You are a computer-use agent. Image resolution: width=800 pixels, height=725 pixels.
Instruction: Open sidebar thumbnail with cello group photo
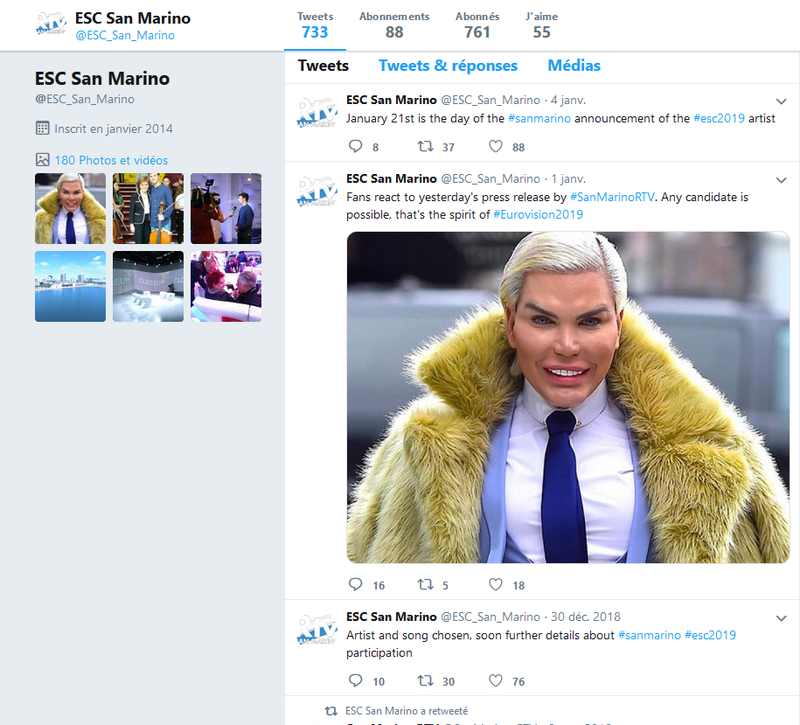tap(148, 208)
